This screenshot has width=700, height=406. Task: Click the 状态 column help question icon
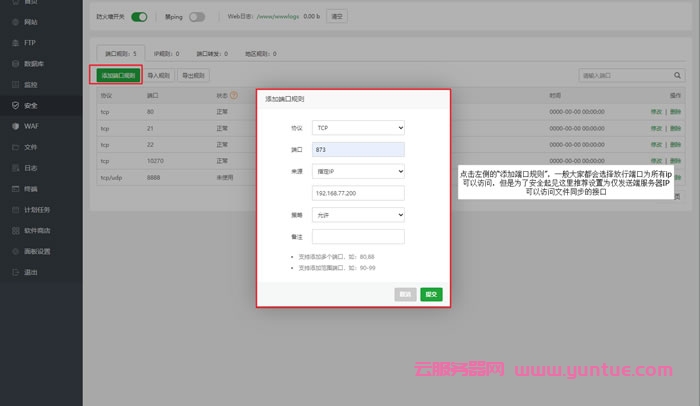[233, 95]
